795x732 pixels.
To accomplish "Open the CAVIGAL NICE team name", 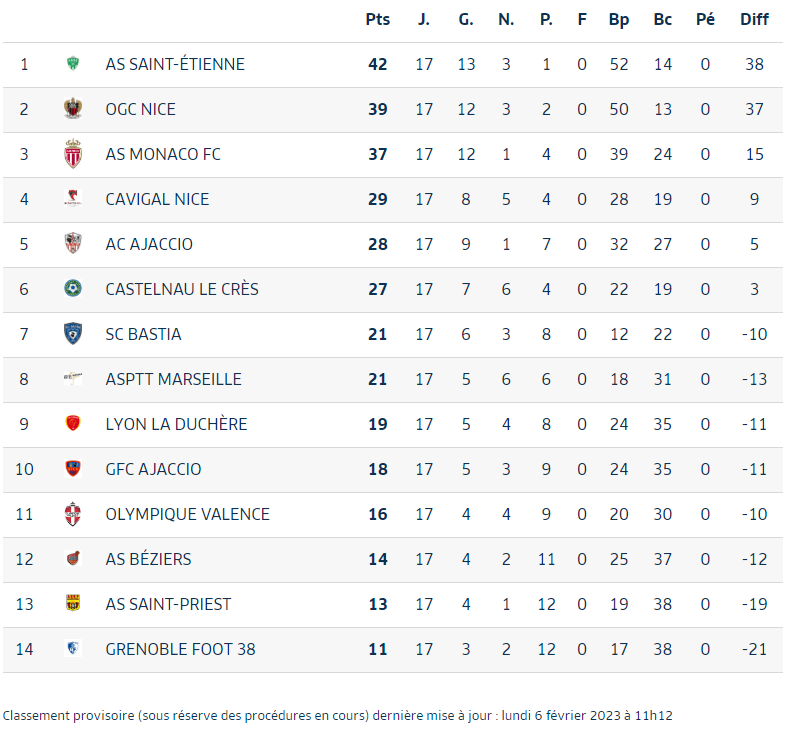I will [157, 199].
